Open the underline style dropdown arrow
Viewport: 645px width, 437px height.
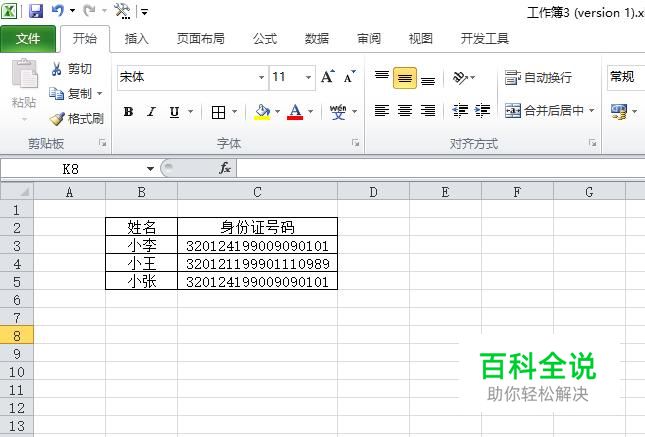(190, 112)
